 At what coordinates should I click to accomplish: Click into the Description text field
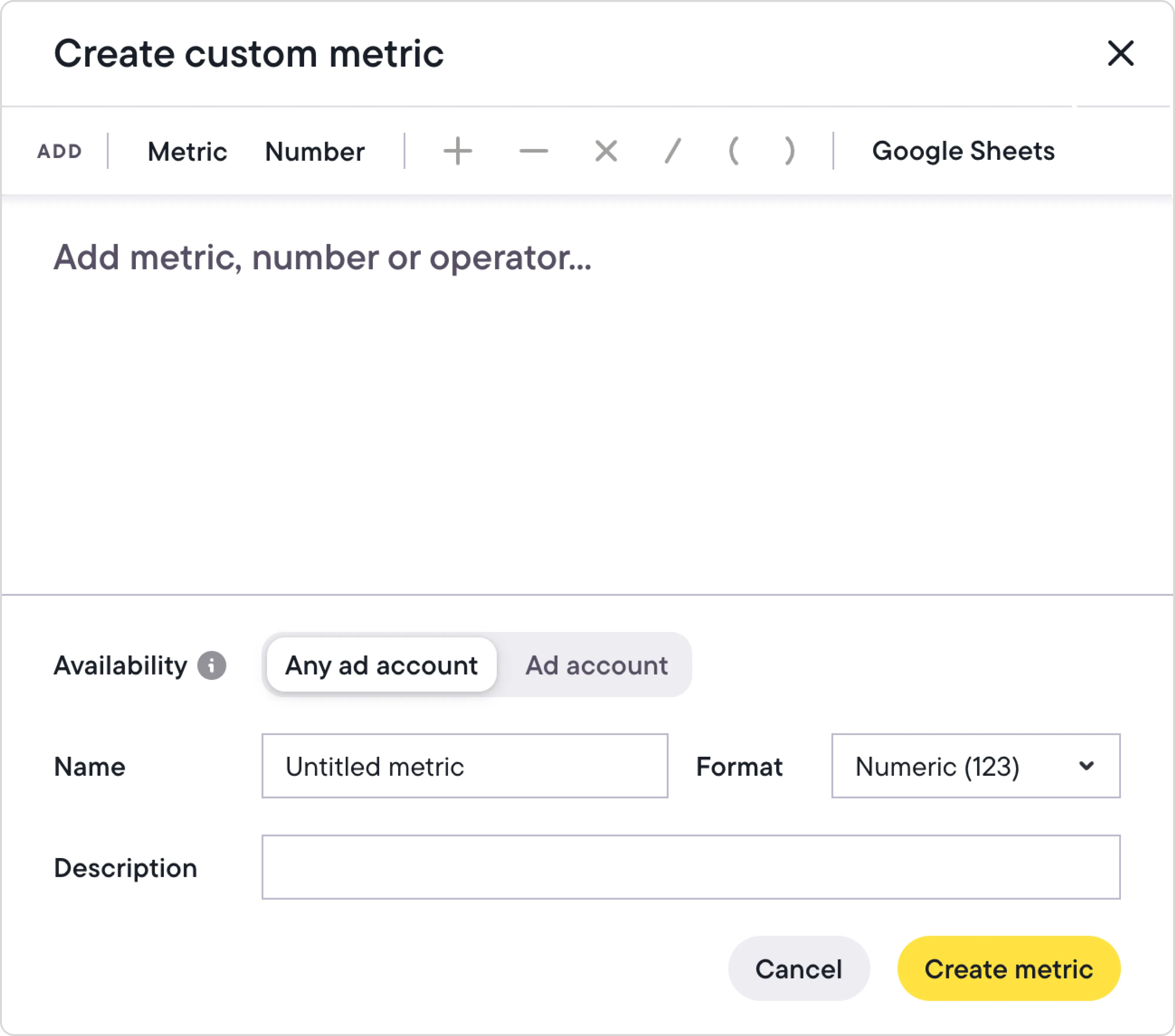pyautogui.click(x=690, y=867)
